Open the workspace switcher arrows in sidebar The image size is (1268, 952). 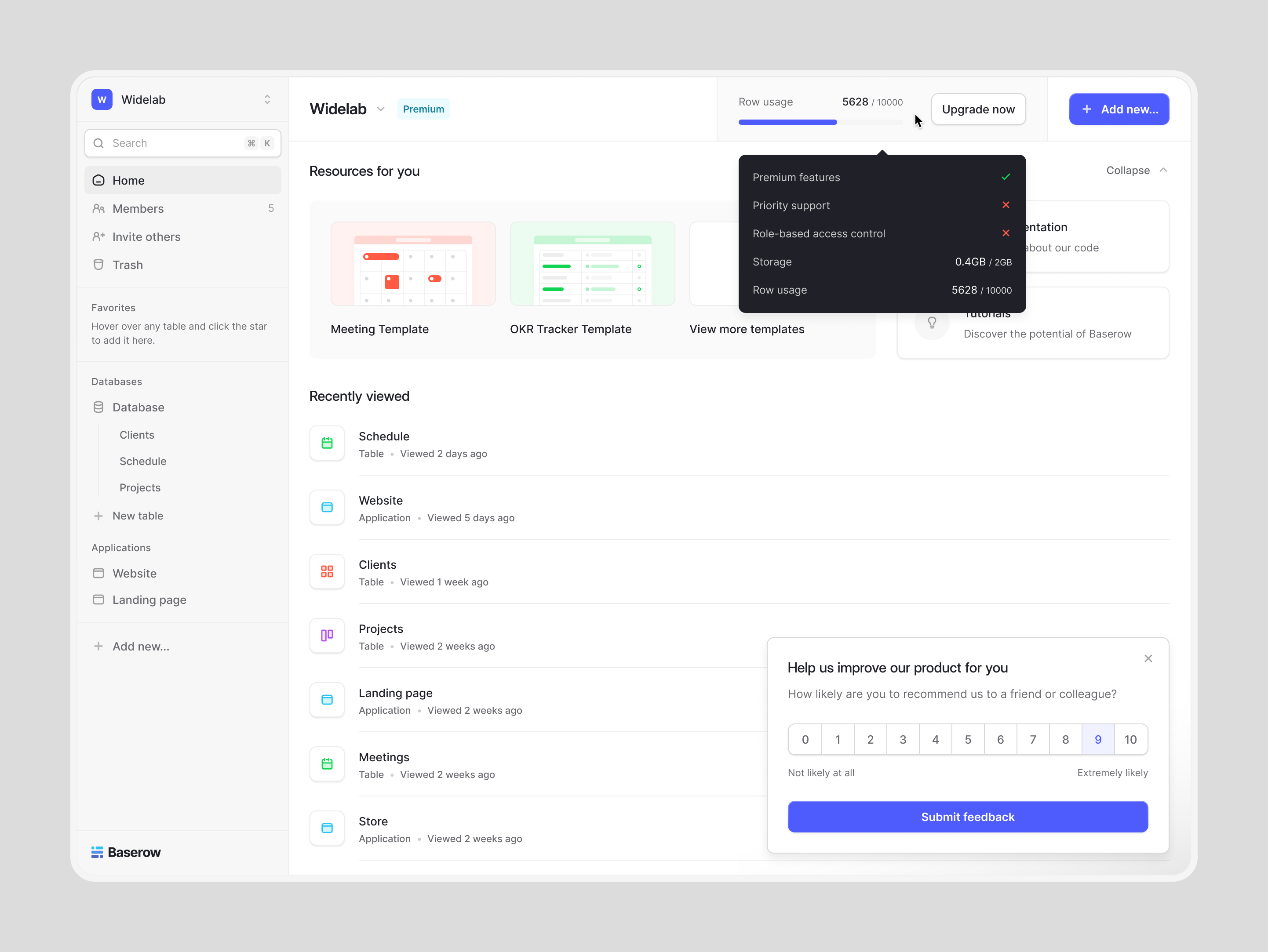267,99
